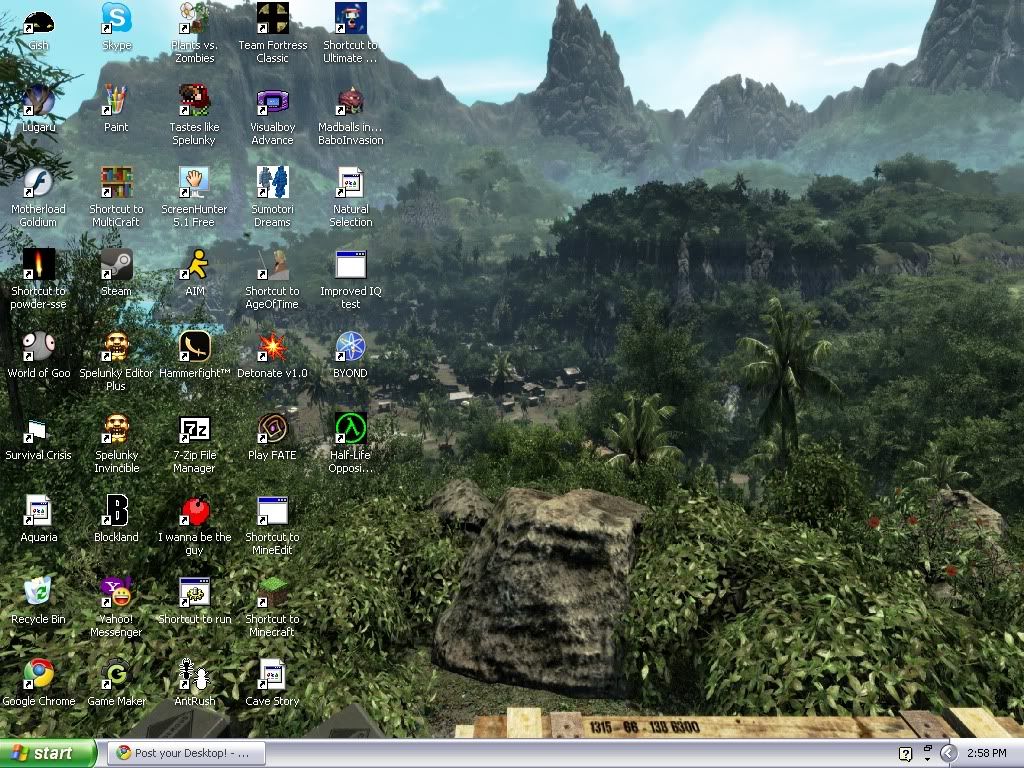
Task: Select Team Fortress Classic shortcut
Action: pyautogui.click(x=272, y=20)
